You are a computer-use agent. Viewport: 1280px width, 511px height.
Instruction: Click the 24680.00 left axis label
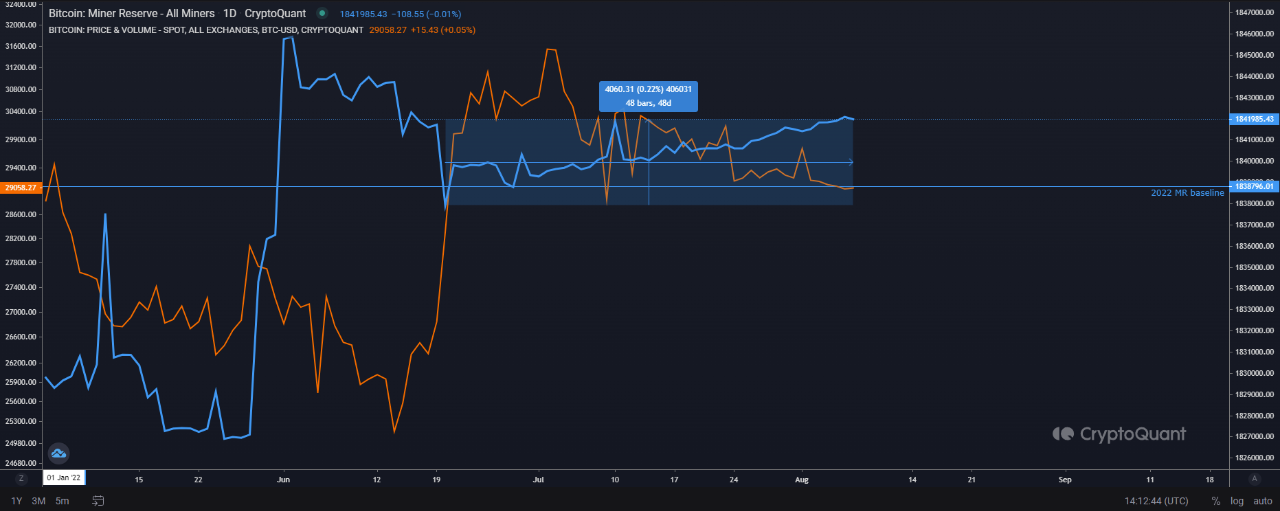tap(20, 463)
